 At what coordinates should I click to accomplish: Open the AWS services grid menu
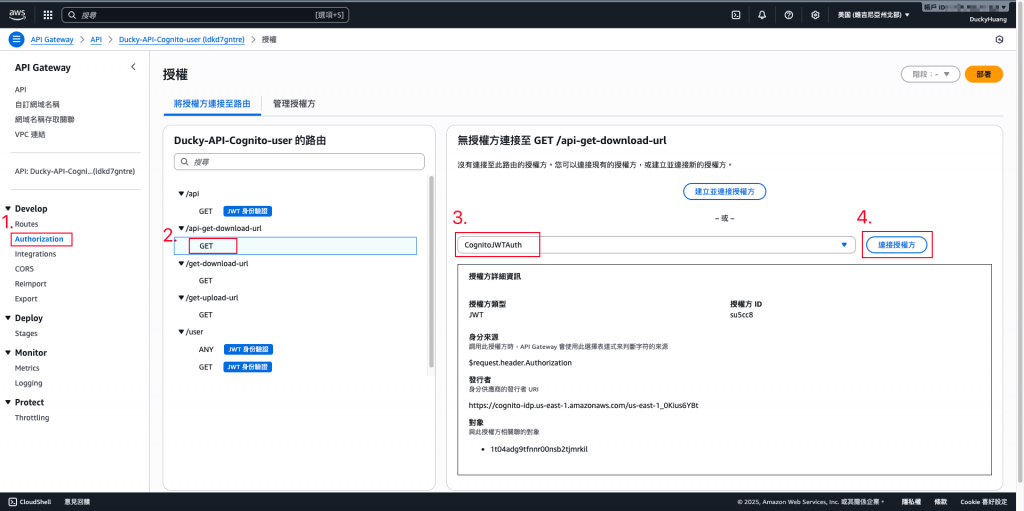pos(48,14)
